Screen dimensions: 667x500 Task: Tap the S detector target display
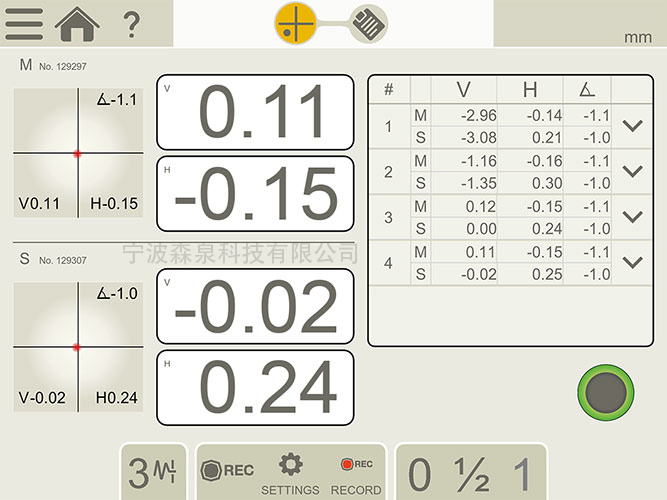click(x=77, y=346)
